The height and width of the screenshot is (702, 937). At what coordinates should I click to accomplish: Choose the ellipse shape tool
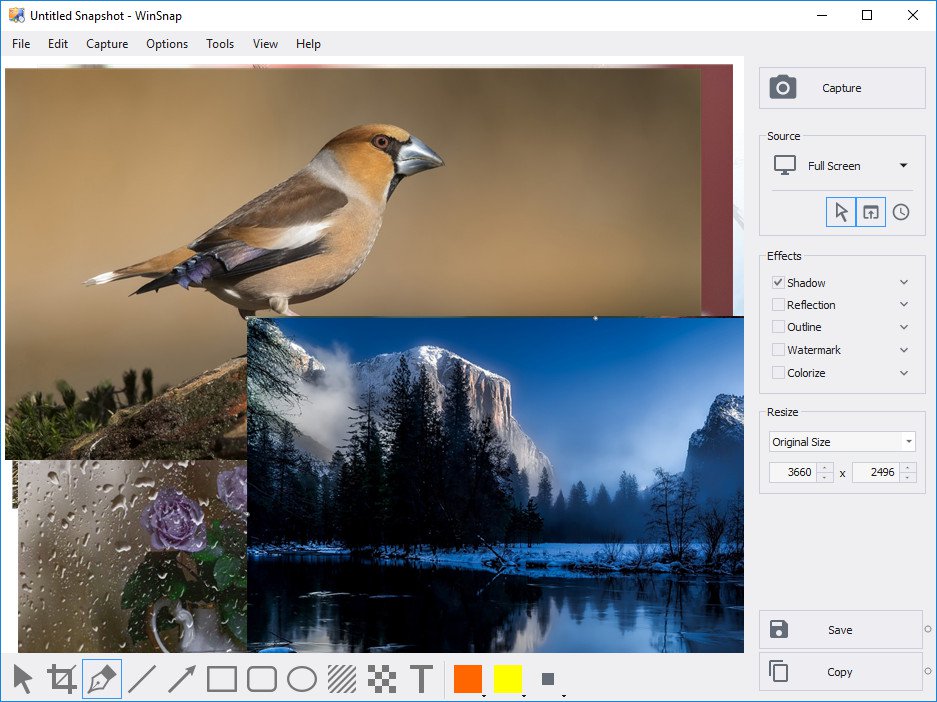tap(301, 677)
